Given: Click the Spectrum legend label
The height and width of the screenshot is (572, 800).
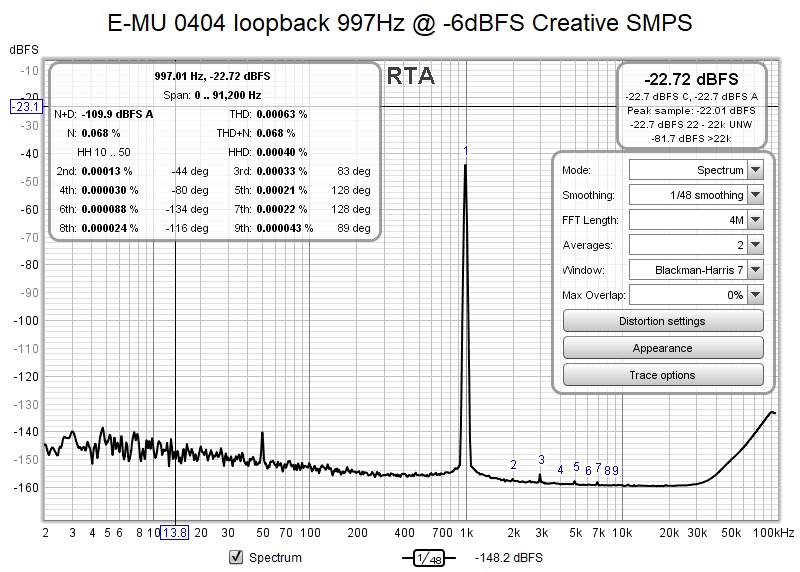Looking at the screenshot, I should [275, 558].
